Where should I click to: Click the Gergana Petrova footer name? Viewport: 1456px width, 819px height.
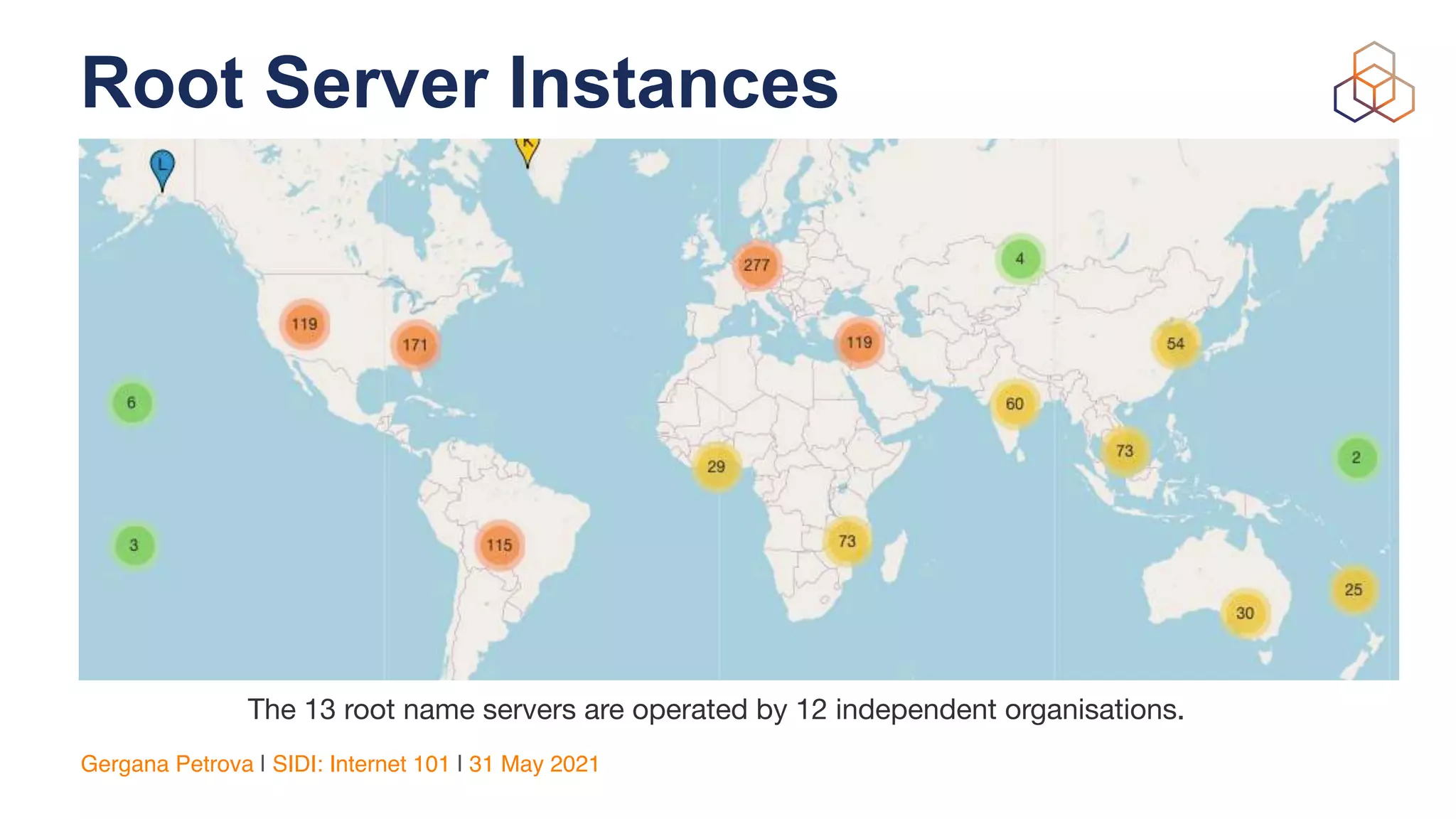tap(167, 764)
